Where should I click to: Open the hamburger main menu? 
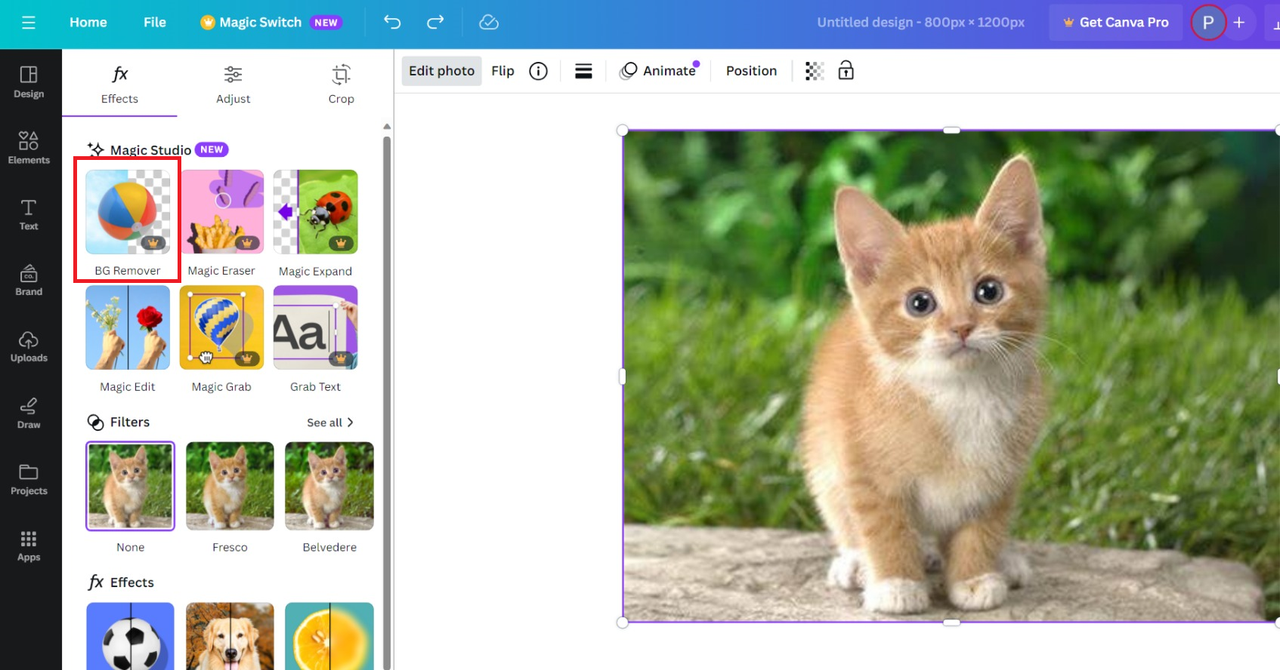[28, 22]
